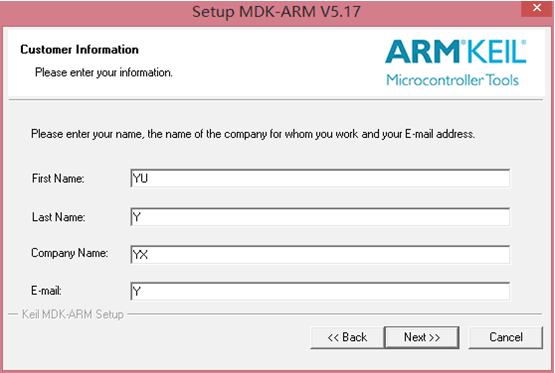Go to the next setup step

pyautogui.click(x=422, y=337)
